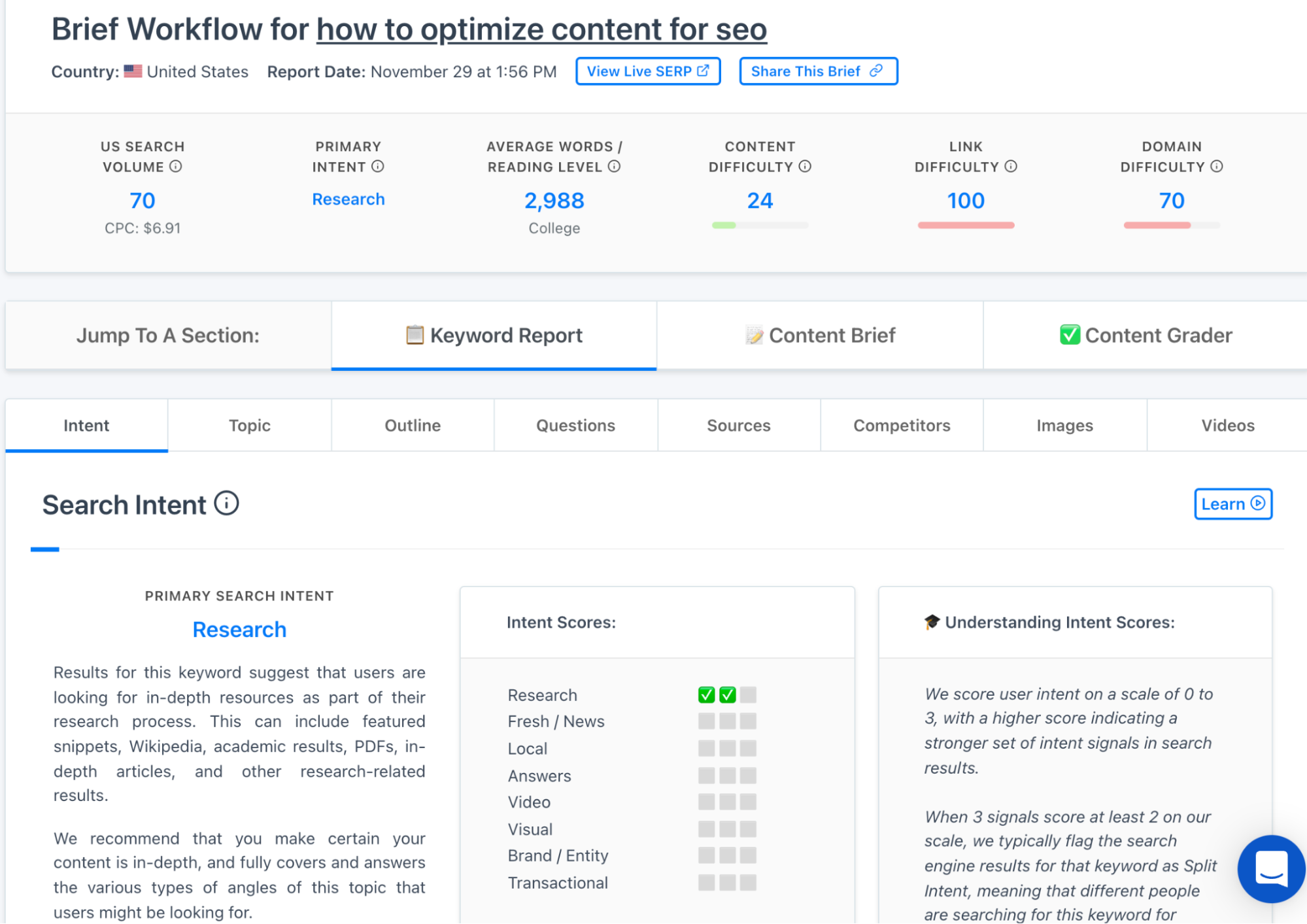Image resolution: width=1307 pixels, height=924 pixels.
Task: Click third empty Research score box
Action: (749, 694)
